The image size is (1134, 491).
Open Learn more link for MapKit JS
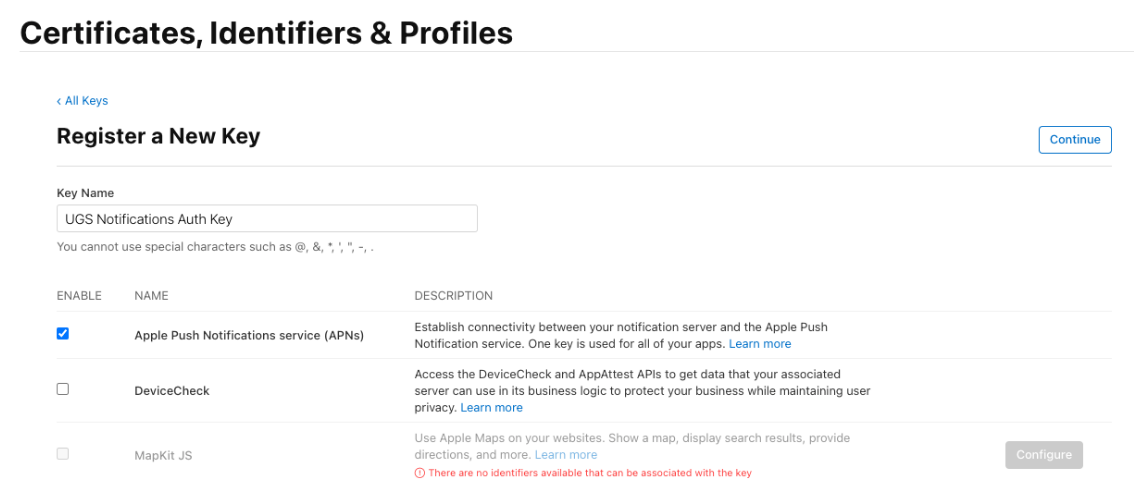tap(566, 455)
